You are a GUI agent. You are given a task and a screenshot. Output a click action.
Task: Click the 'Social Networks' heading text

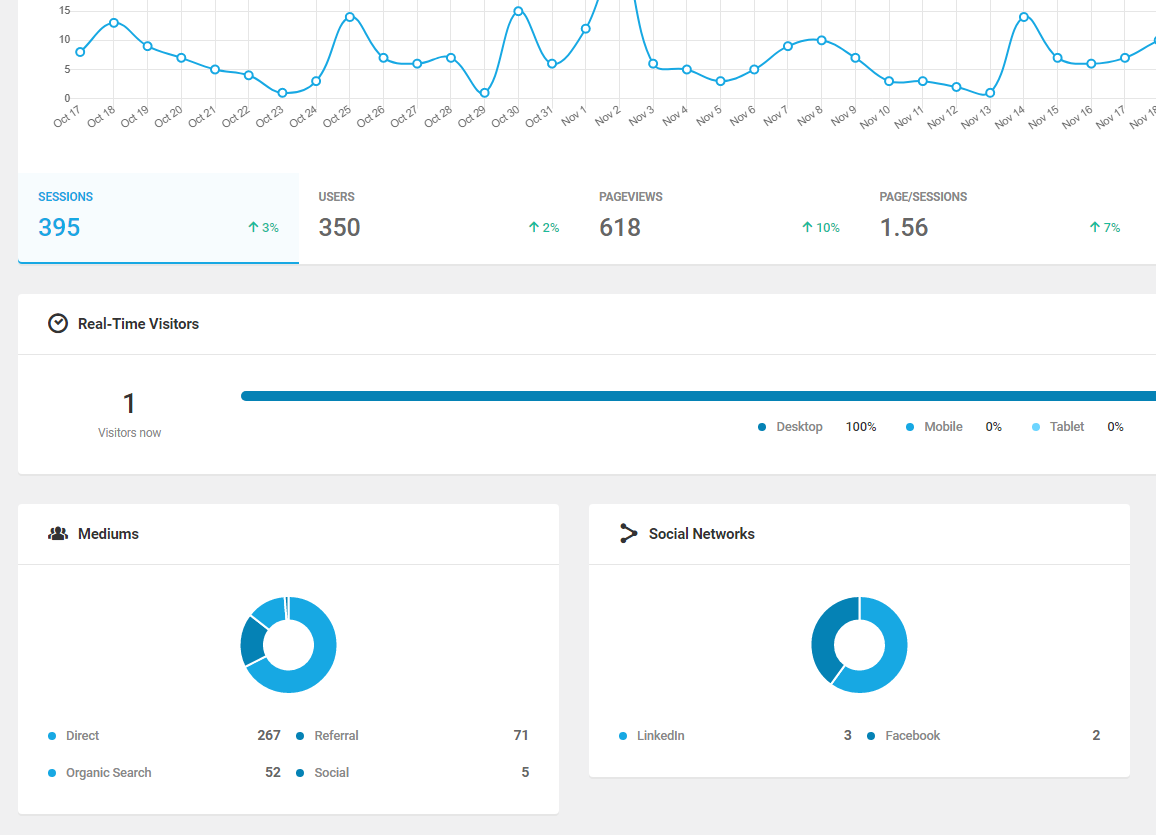(x=702, y=534)
